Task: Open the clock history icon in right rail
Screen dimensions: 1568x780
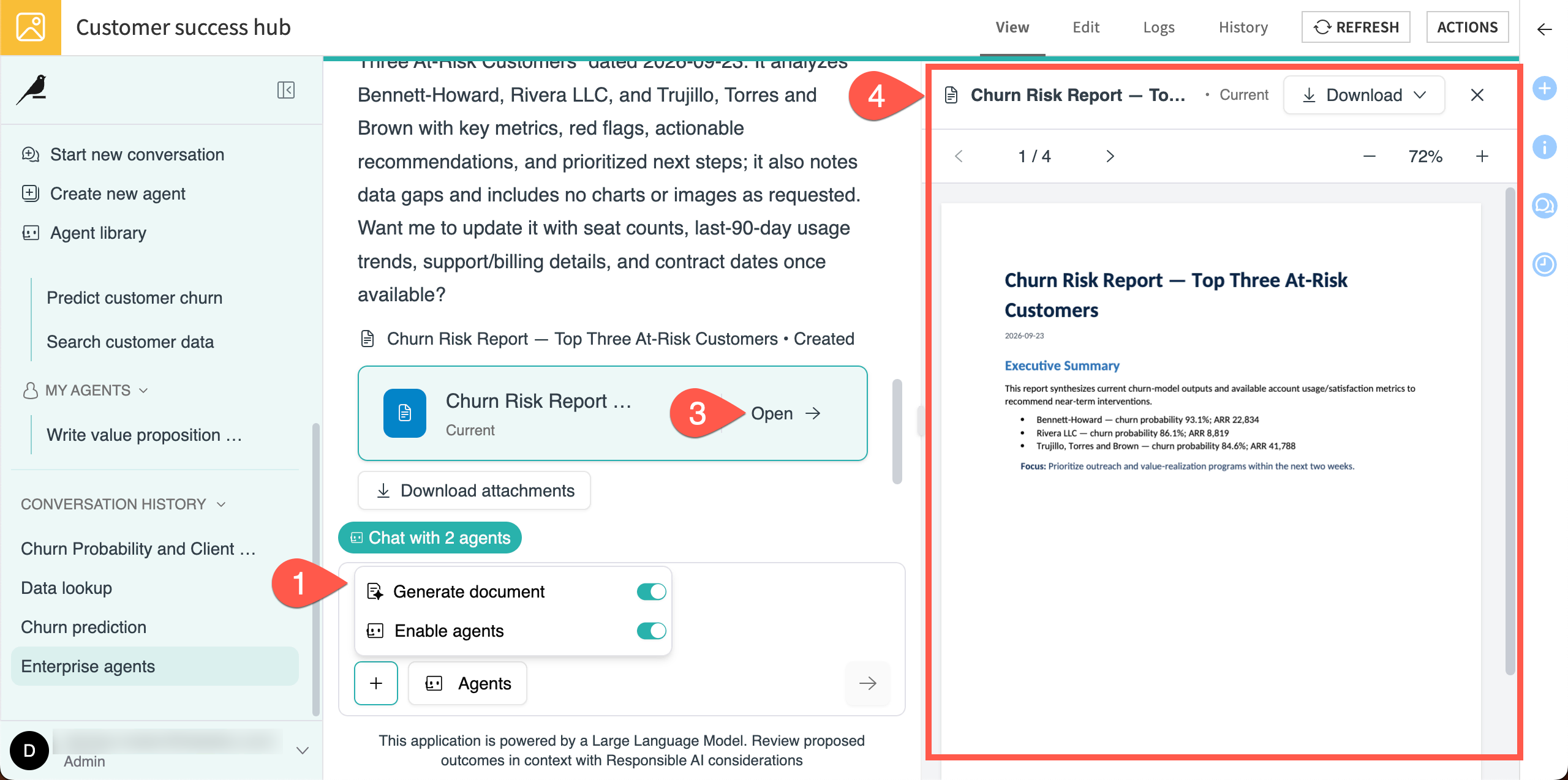Action: [1544, 264]
